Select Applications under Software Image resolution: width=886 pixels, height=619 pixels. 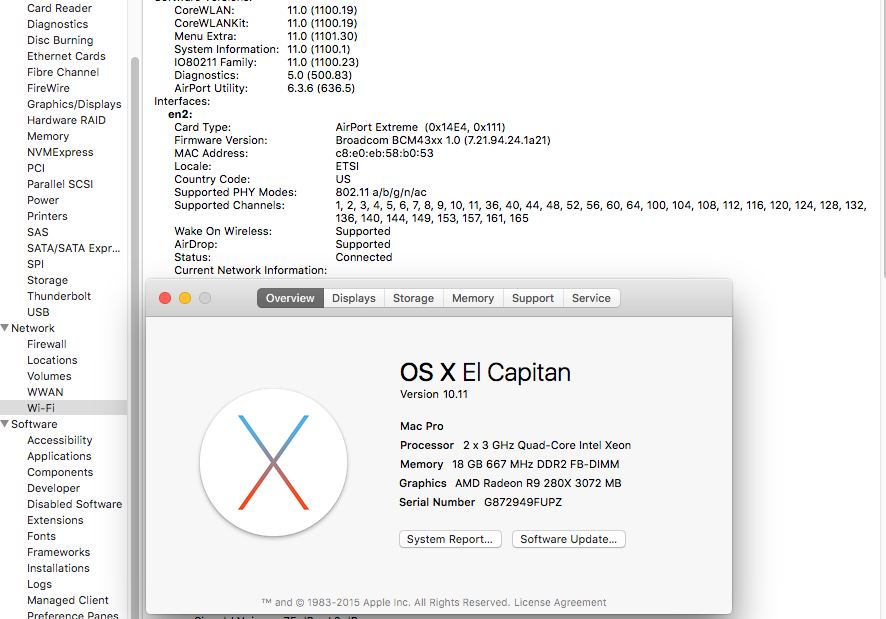(59, 456)
